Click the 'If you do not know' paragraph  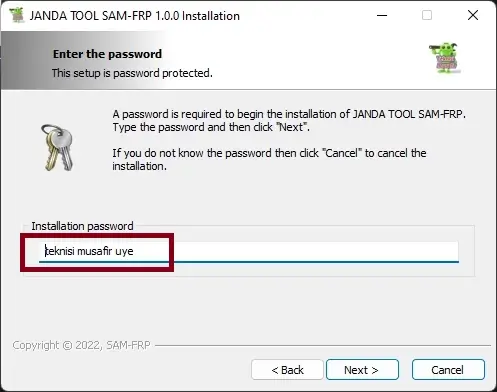269,160
